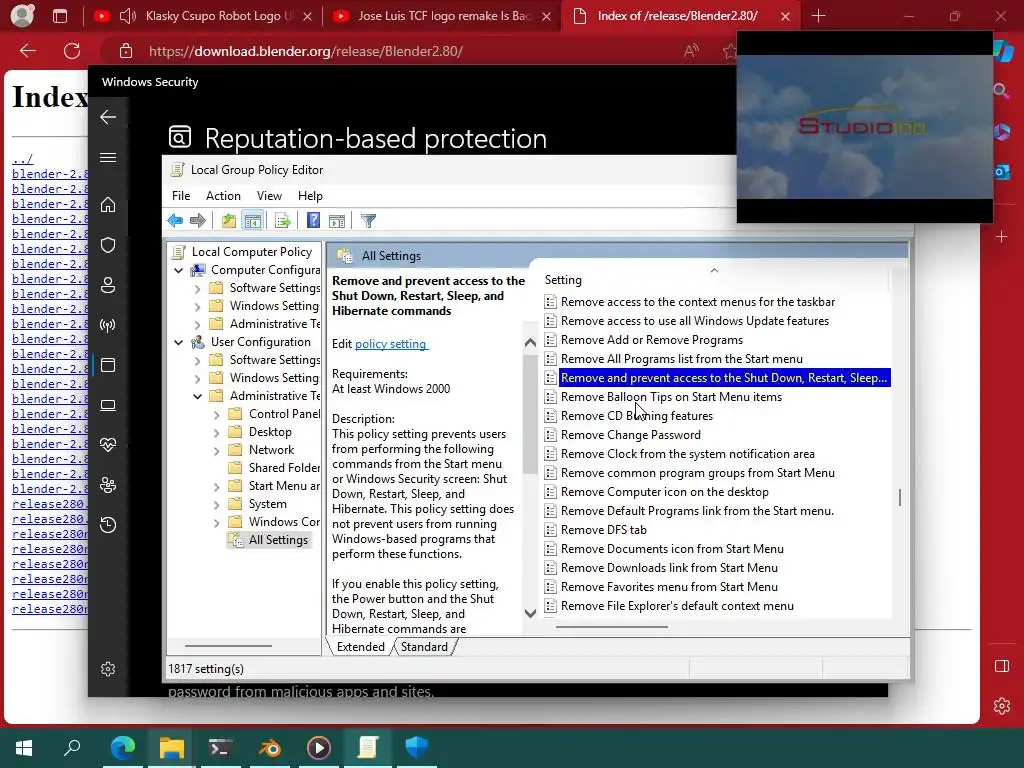Open Family options icon in sidebar
The width and height of the screenshot is (1024, 768).
(108, 485)
